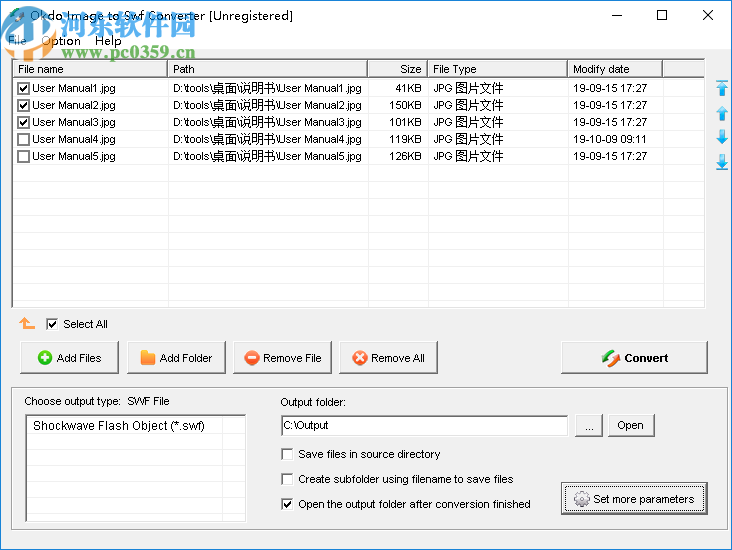Click the 101KB size cell
The image size is (732, 550).
[x=405, y=122]
